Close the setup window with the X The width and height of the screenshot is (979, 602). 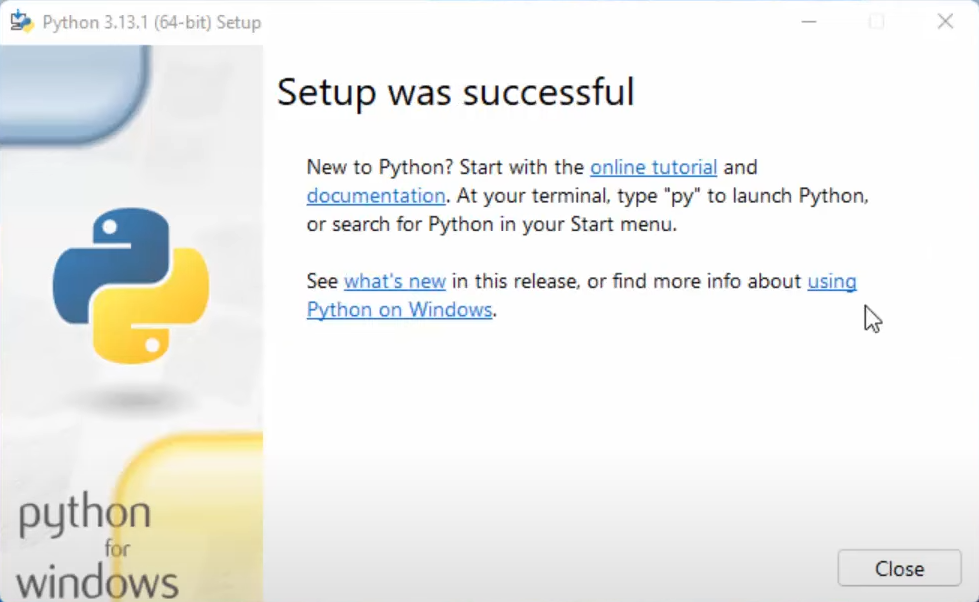[945, 22]
